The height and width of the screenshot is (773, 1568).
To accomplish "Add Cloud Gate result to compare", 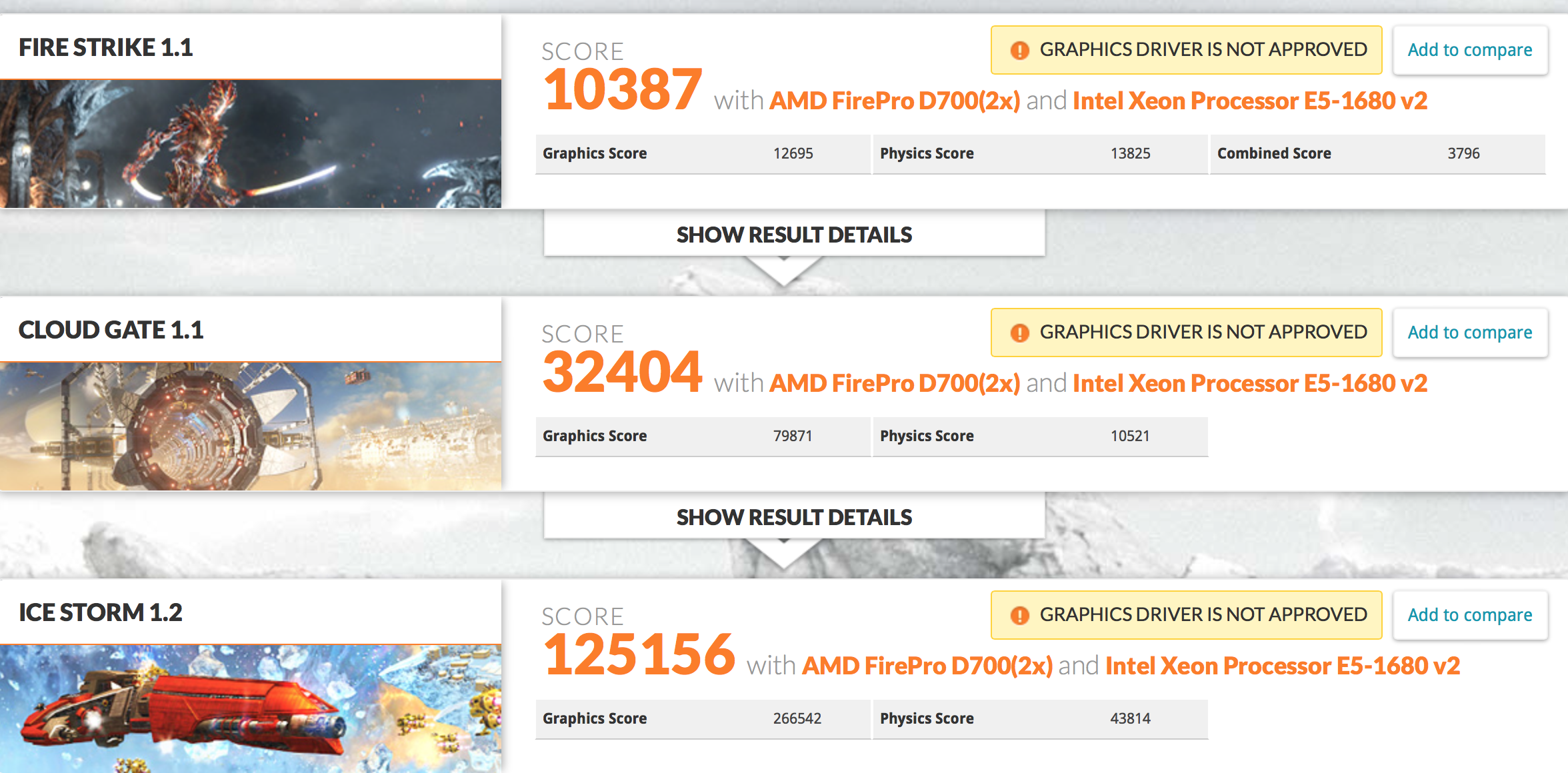I will coord(1470,333).
